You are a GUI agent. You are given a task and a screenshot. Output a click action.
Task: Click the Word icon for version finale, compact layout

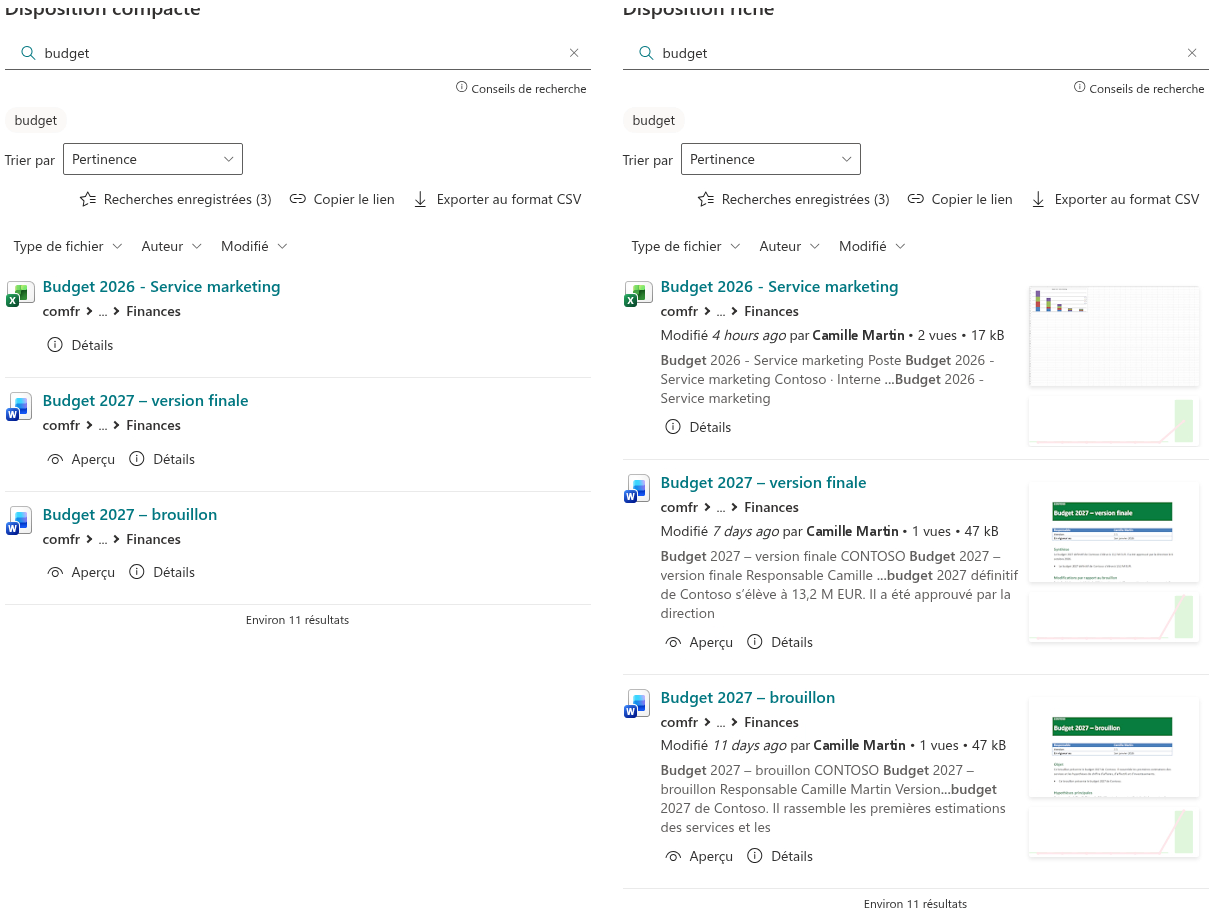click(x=20, y=407)
